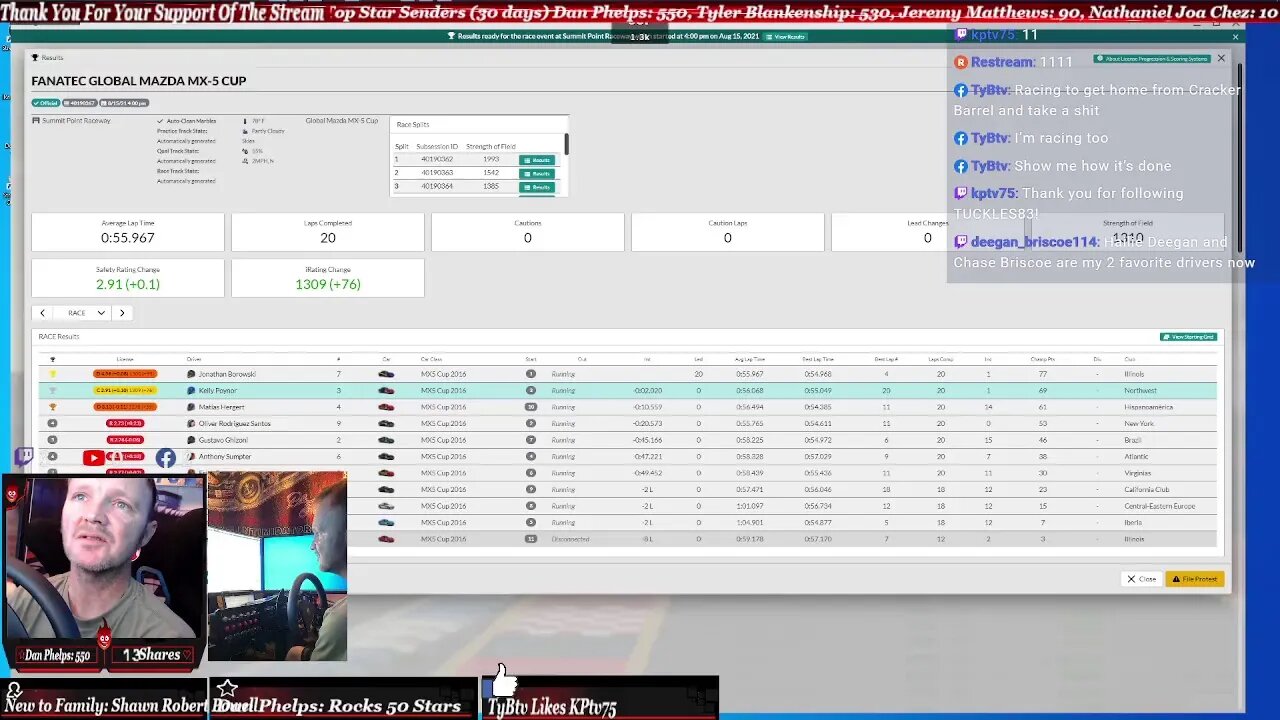
Task: Click the Laps Completed 20 card
Action: [x=328, y=232]
